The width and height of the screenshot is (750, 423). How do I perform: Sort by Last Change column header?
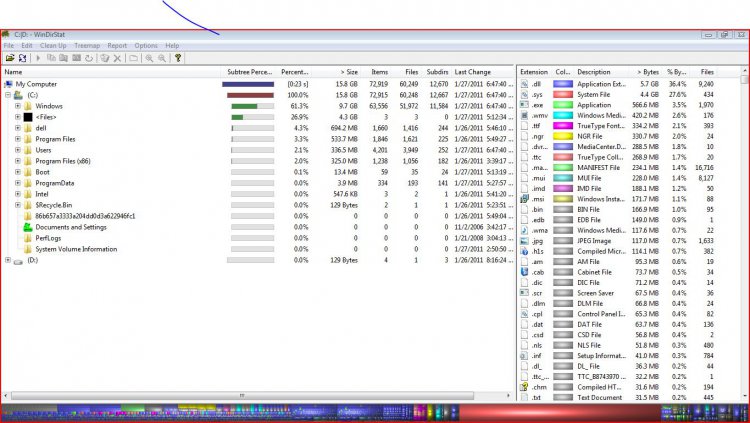(x=482, y=72)
